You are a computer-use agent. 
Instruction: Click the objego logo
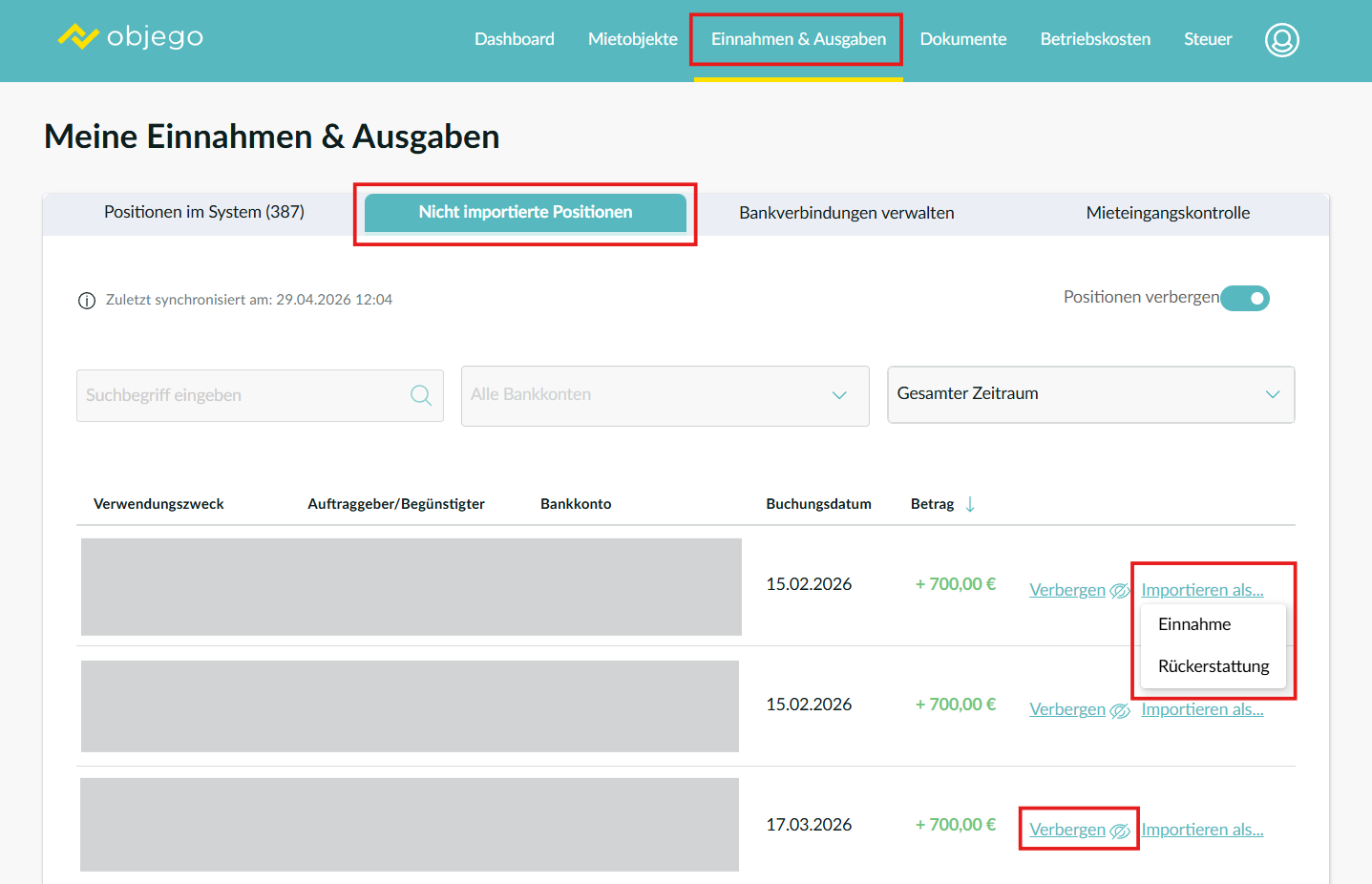130,37
